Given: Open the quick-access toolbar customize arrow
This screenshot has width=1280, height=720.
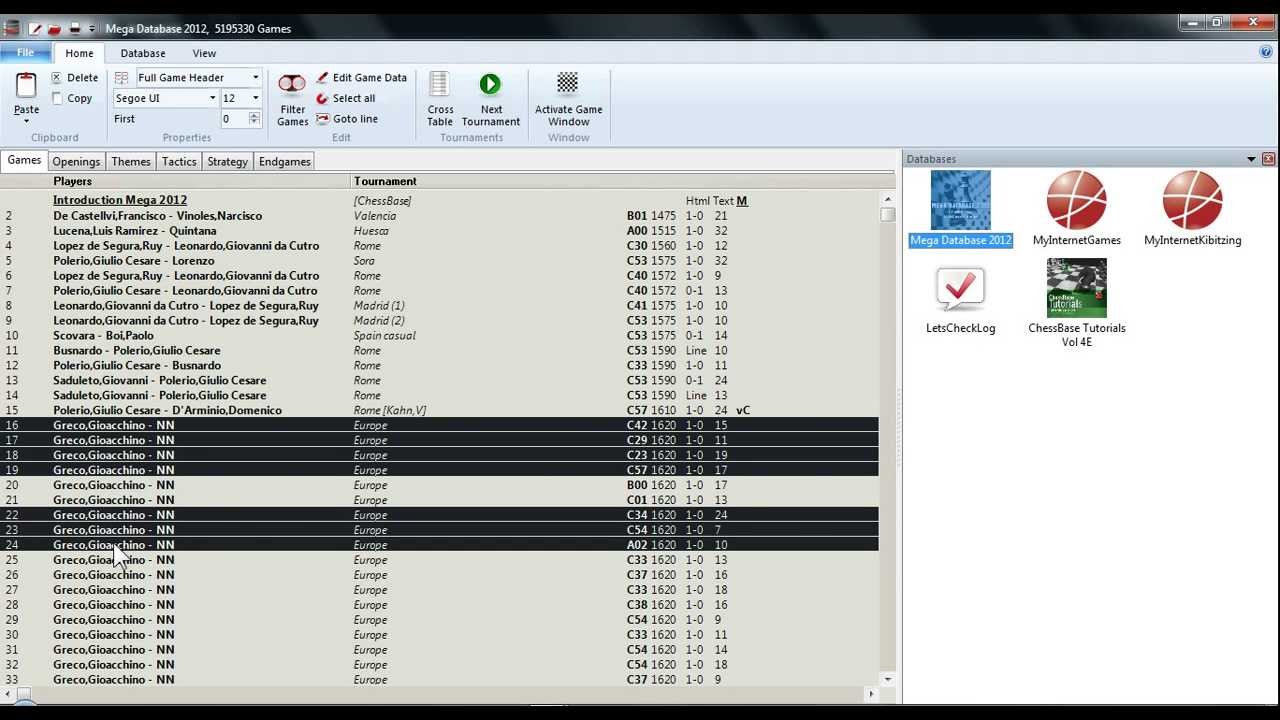Looking at the screenshot, I should click(92, 28).
